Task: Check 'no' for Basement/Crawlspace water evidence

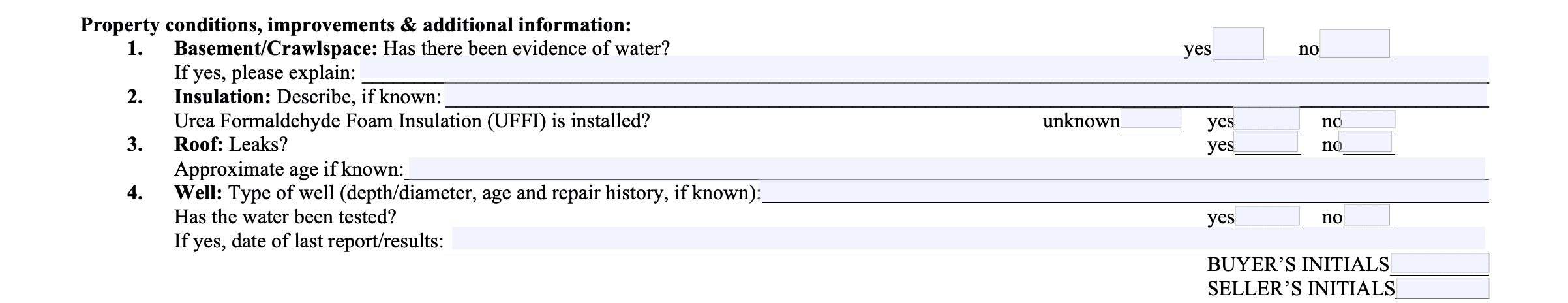Action: coord(1354,43)
